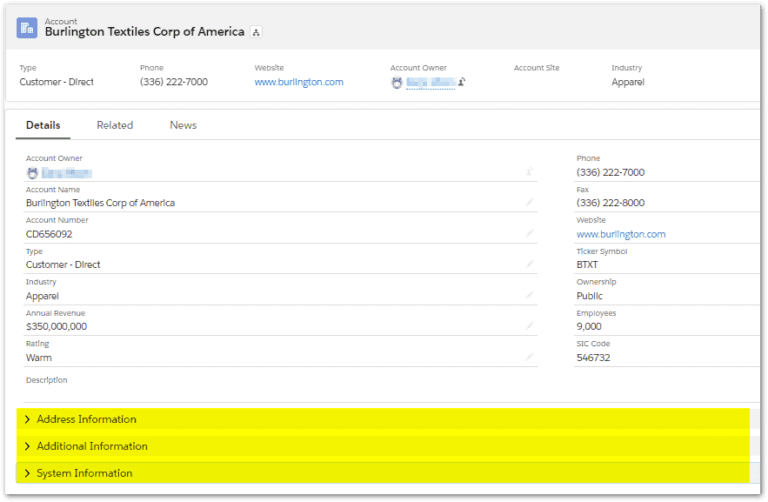768x502 pixels.
Task: Select account number CD656092
Action: pos(49,234)
